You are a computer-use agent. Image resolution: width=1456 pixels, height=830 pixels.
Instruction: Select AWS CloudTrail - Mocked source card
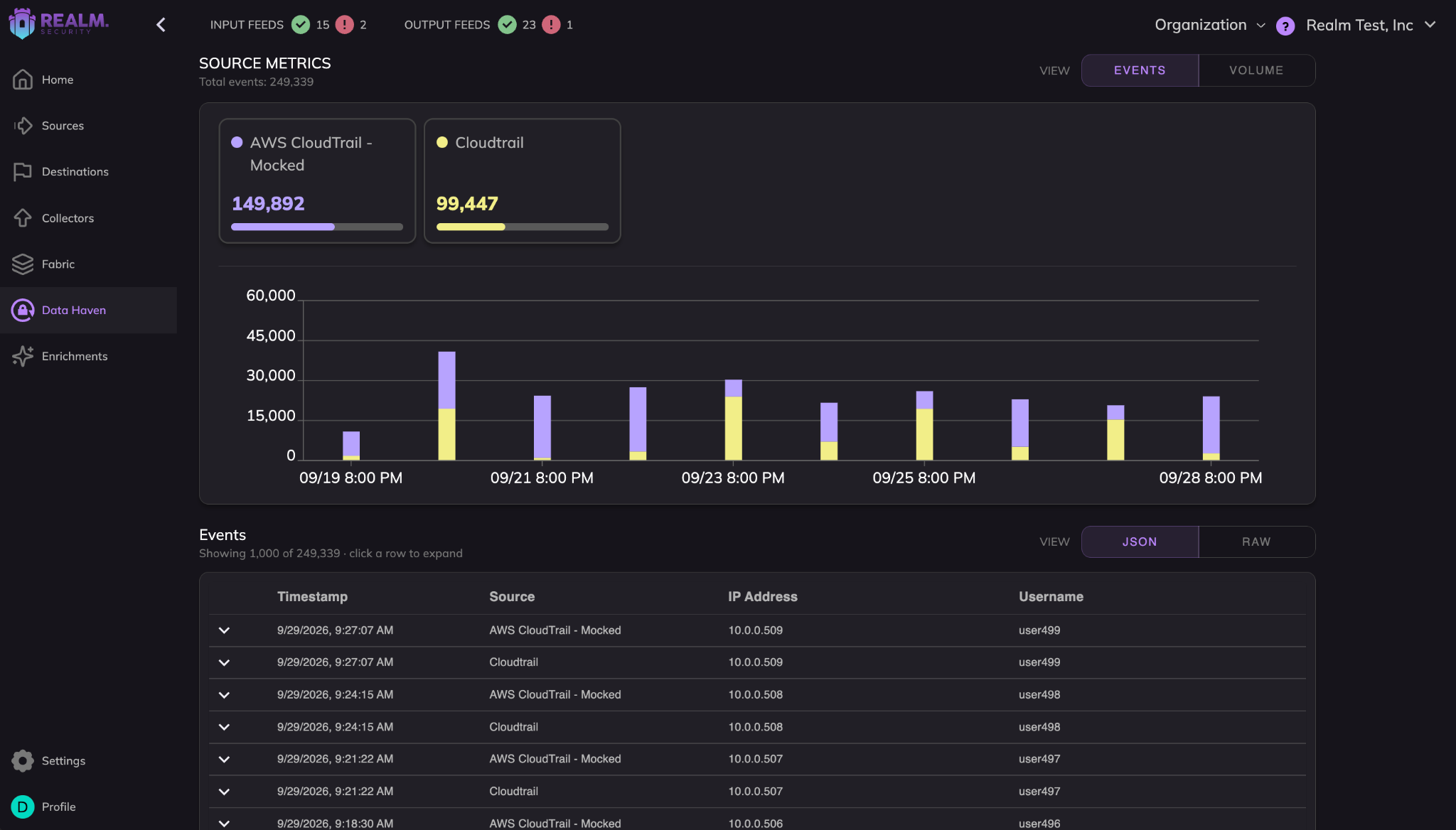(317, 180)
